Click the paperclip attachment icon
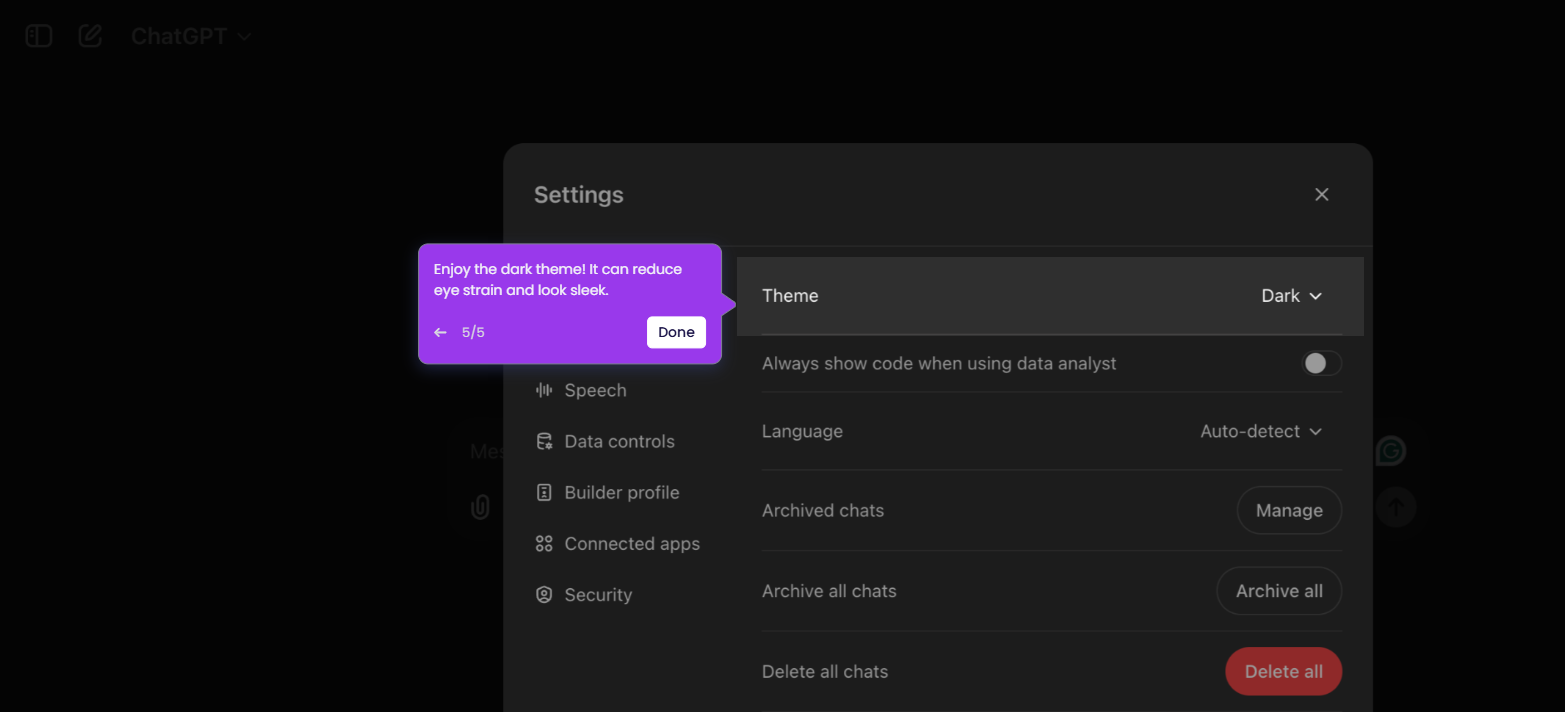This screenshot has width=1565, height=712. point(480,507)
